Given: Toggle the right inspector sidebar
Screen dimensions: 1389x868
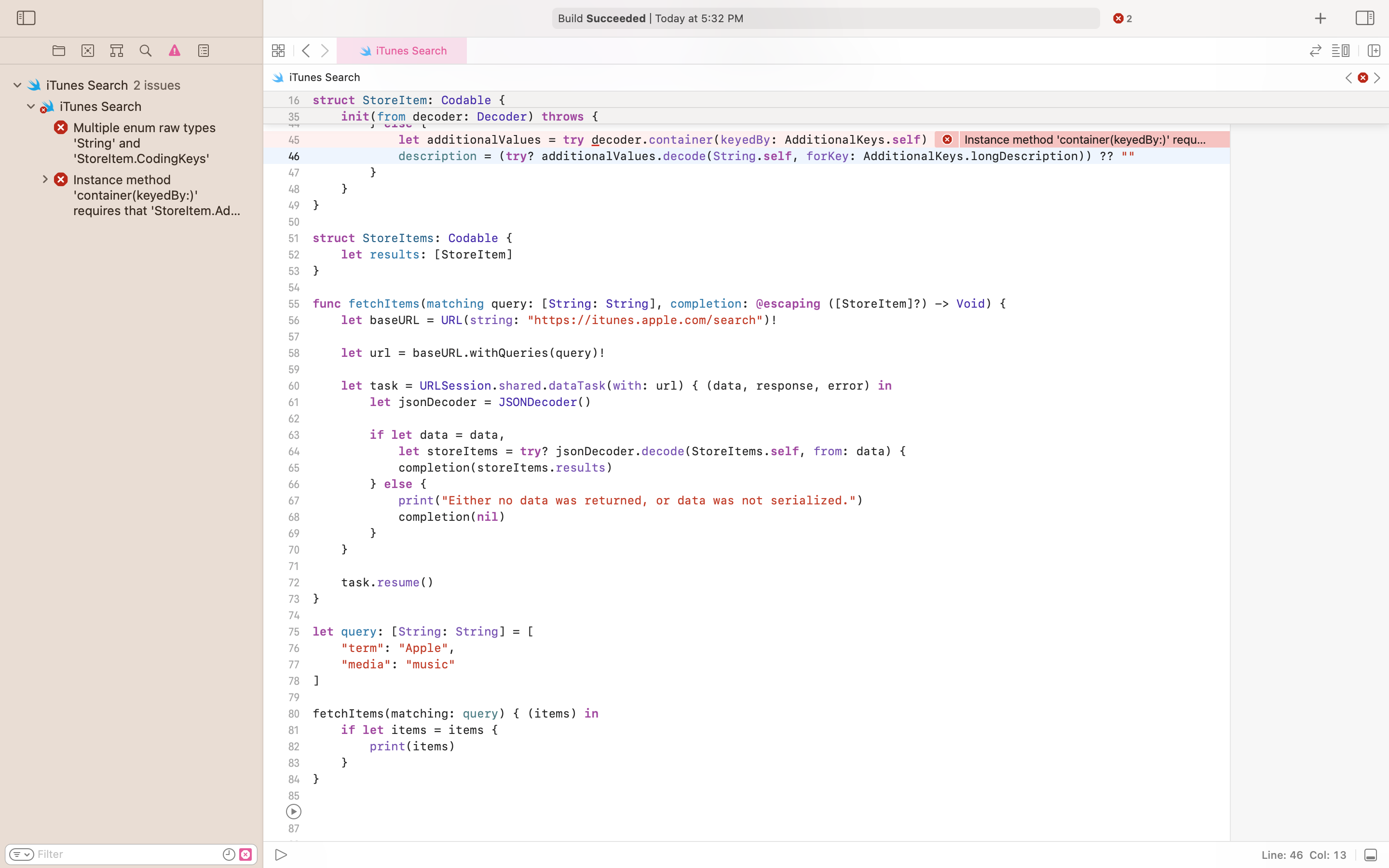Looking at the screenshot, I should point(1365,18).
